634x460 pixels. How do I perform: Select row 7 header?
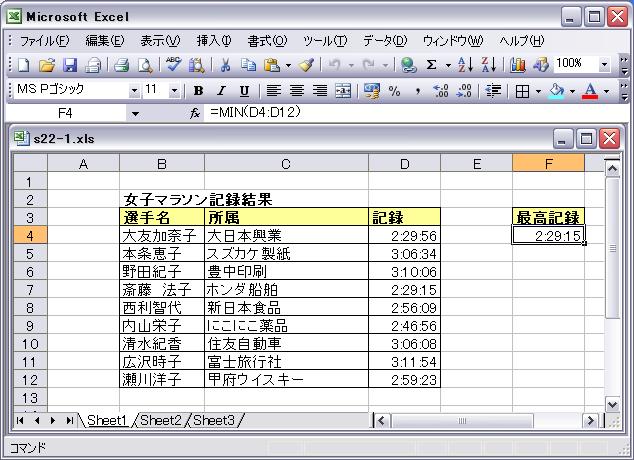(30, 289)
